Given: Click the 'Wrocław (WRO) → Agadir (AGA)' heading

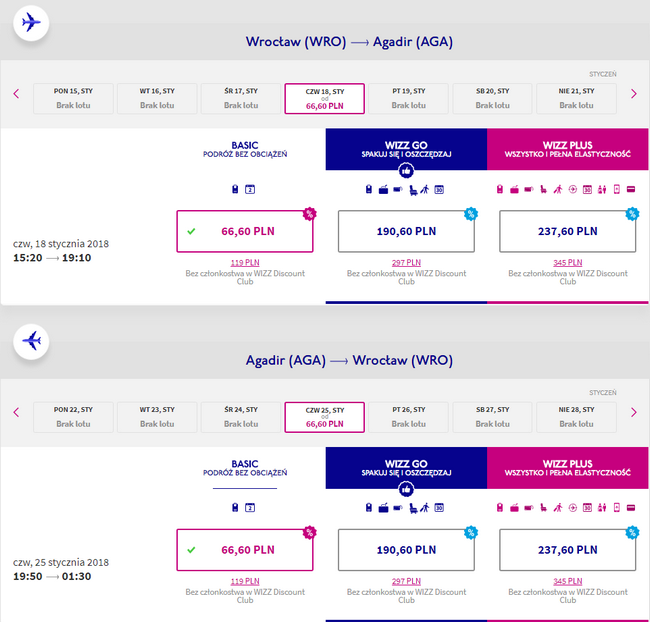Looking at the screenshot, I should 349,42.
